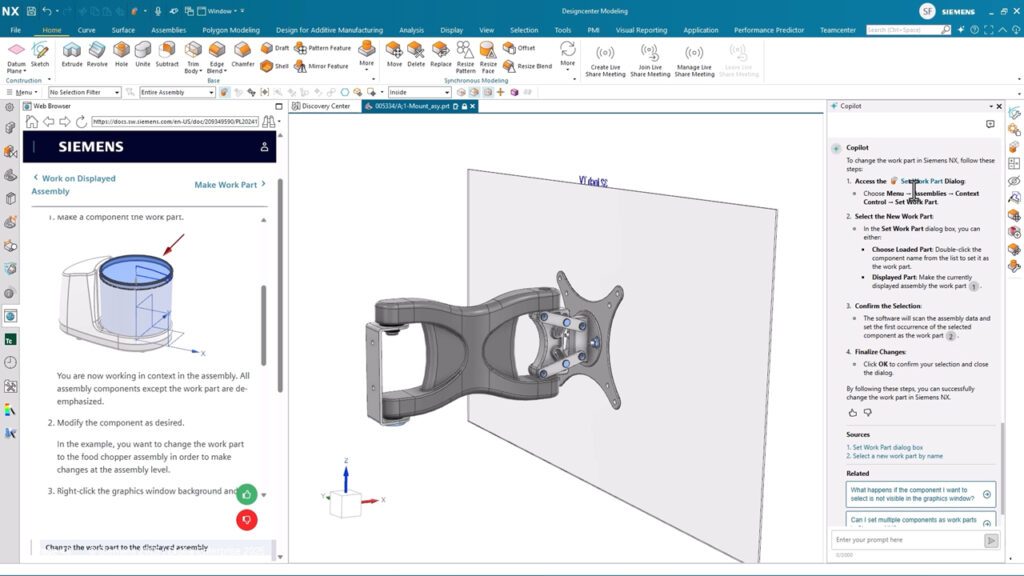
Task: Open the Surface ribbon tab
Action: 123,30
